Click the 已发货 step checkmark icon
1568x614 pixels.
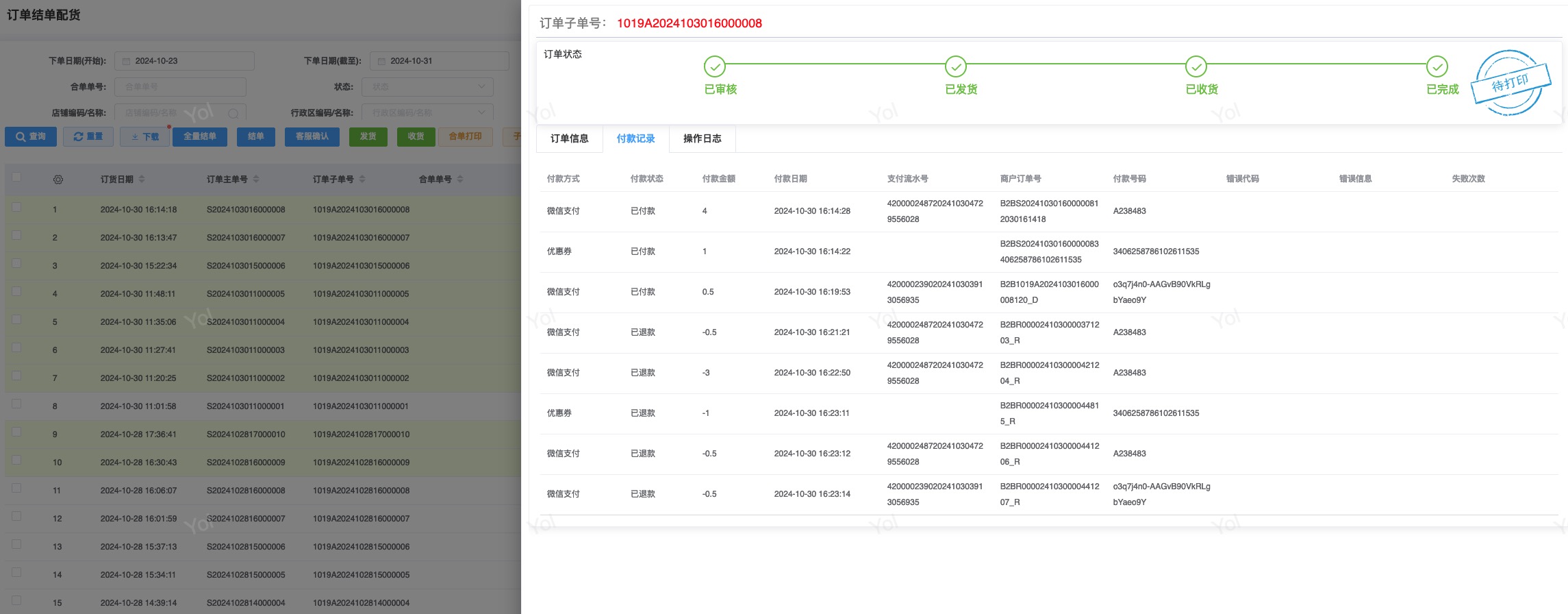coord(955,66)
